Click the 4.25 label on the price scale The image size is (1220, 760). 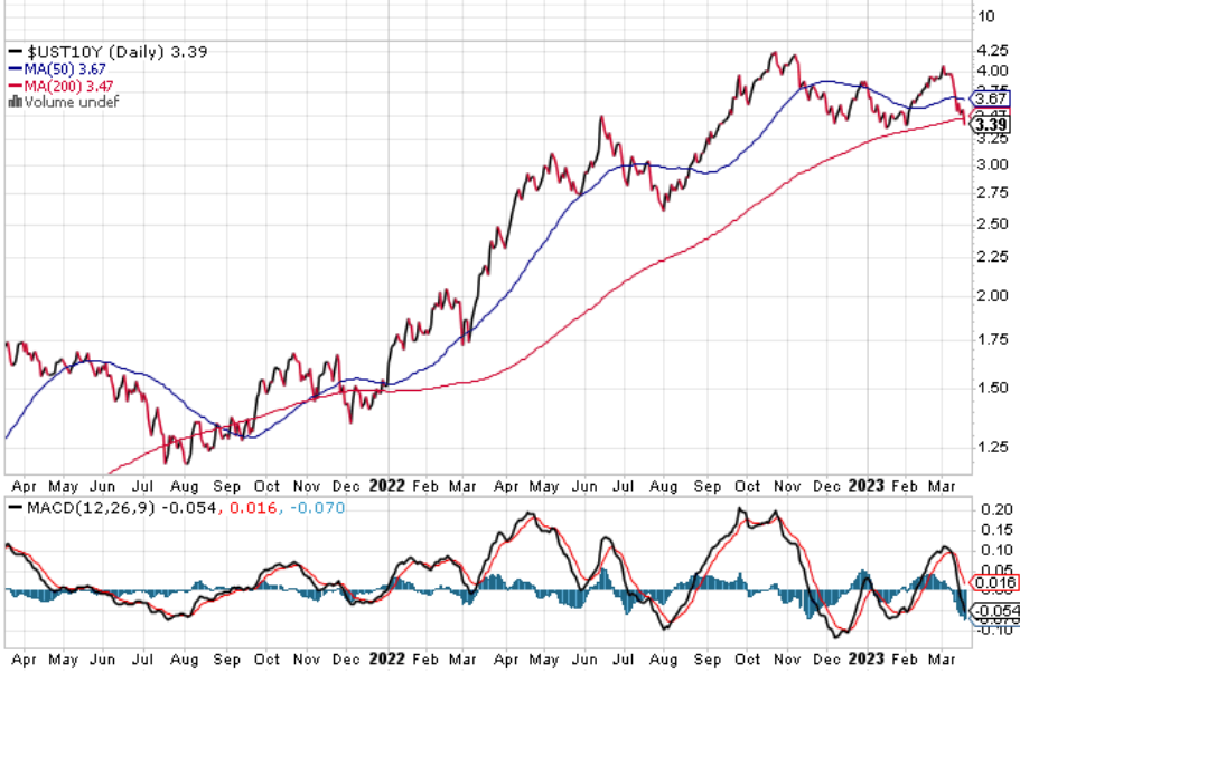tap(991, 50)
